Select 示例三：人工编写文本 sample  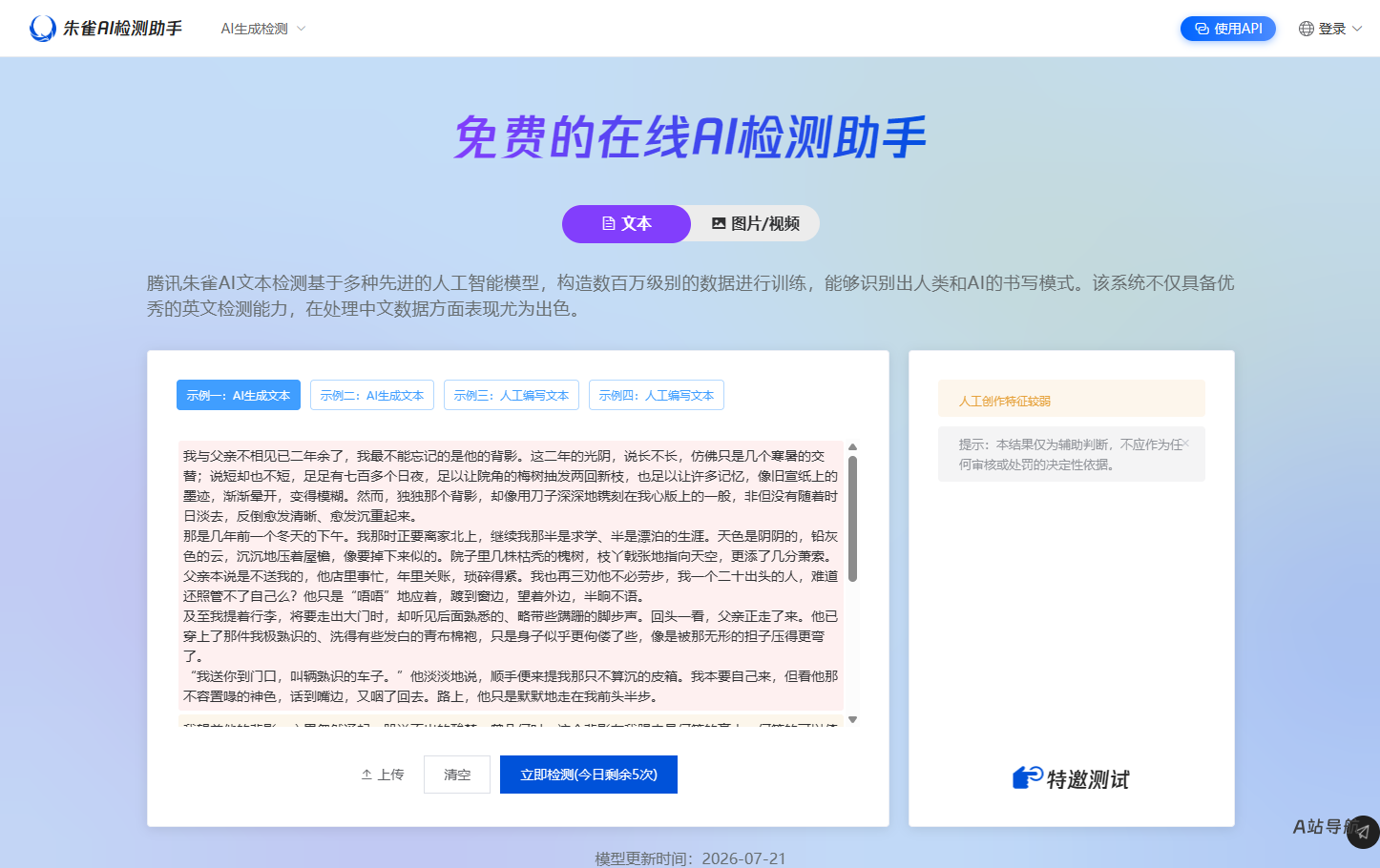[512, 395]
